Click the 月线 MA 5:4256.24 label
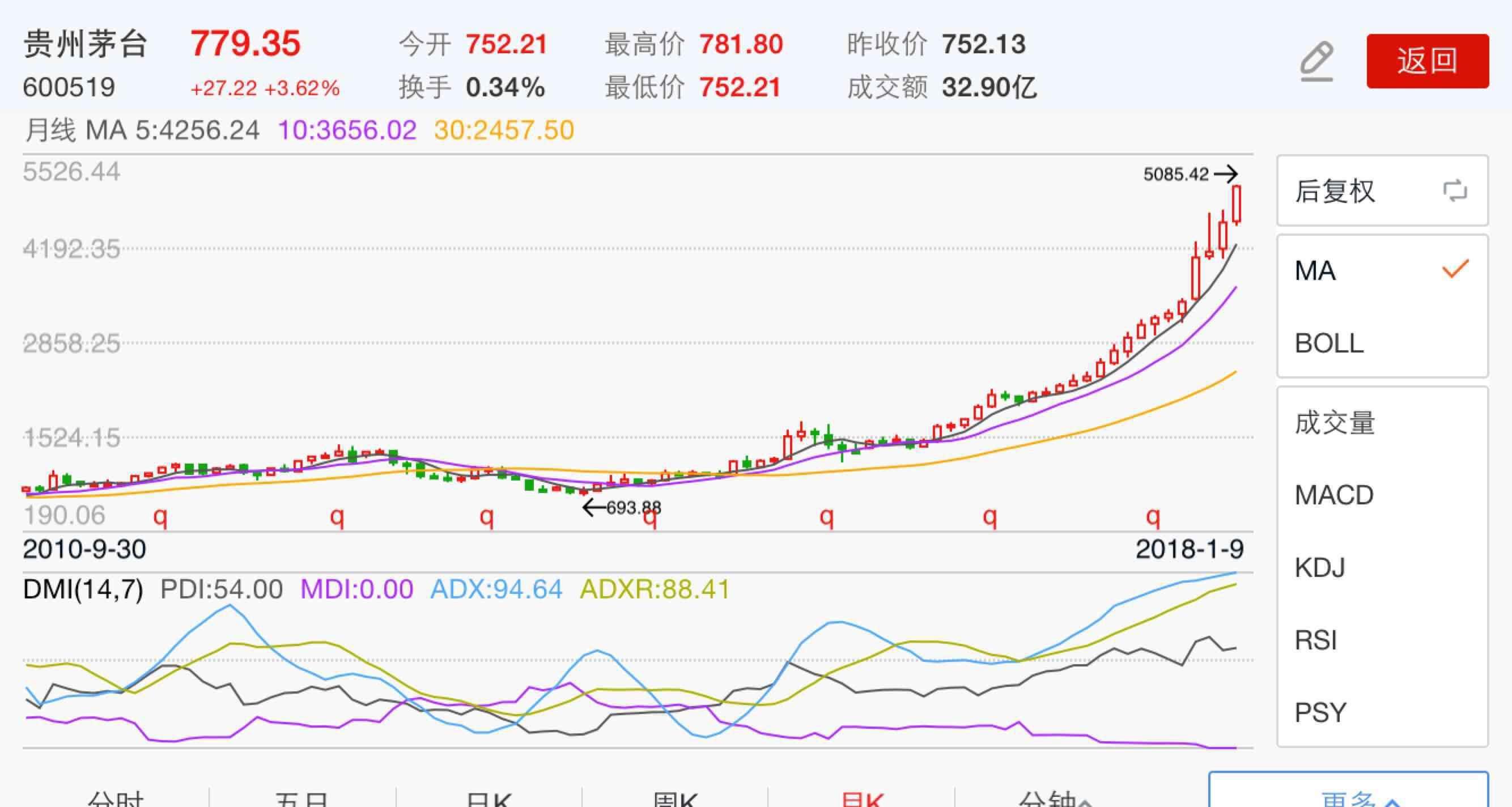1512x807 pixels. click(142, 130)
